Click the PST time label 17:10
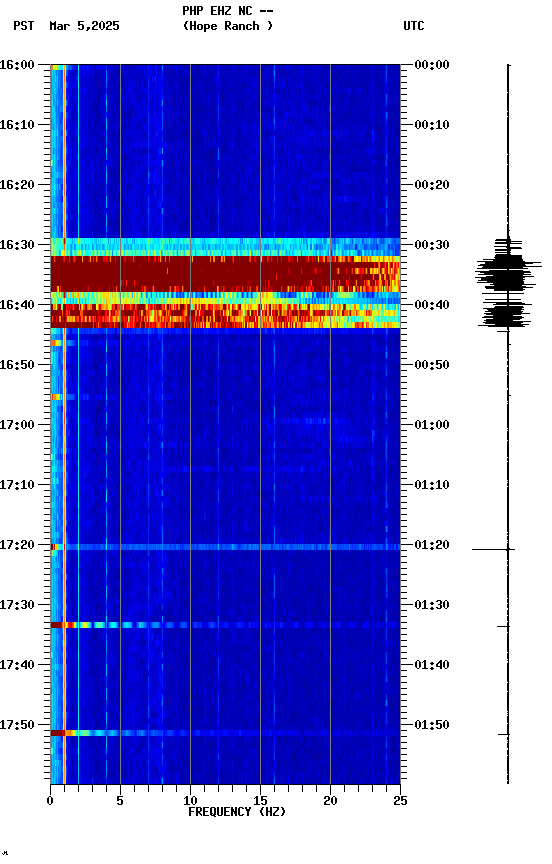Screen dimensions: 552x864 pyautogui.click(x=17, y=485)
